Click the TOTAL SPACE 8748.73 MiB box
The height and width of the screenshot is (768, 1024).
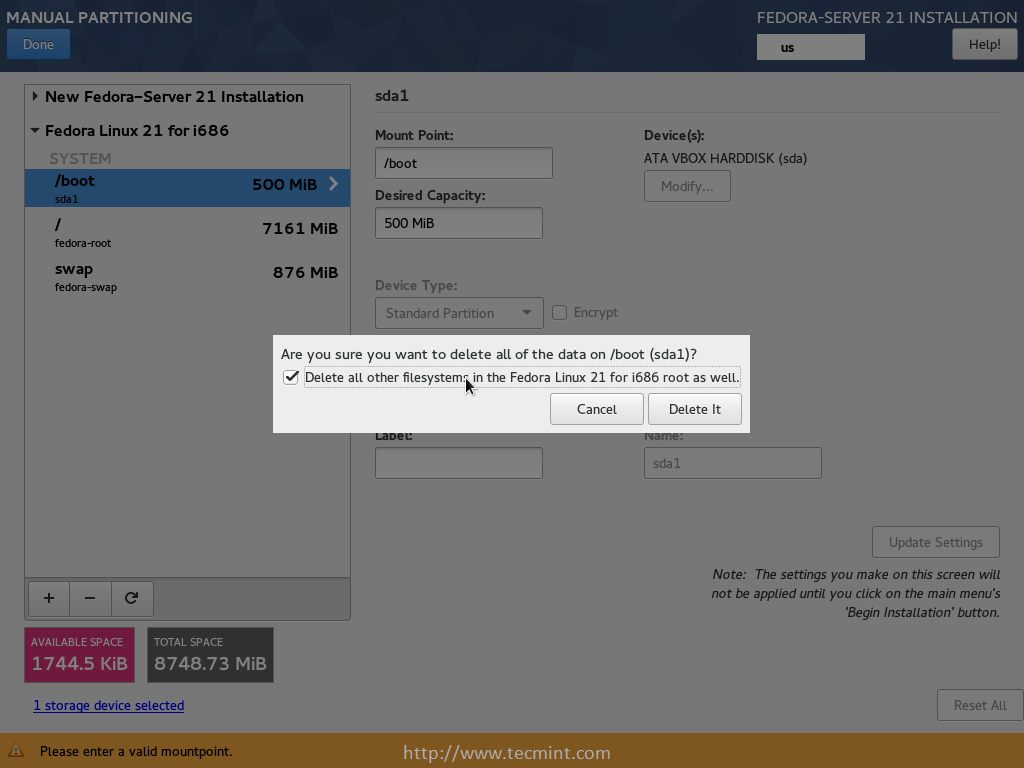click(x=210, y=655)
